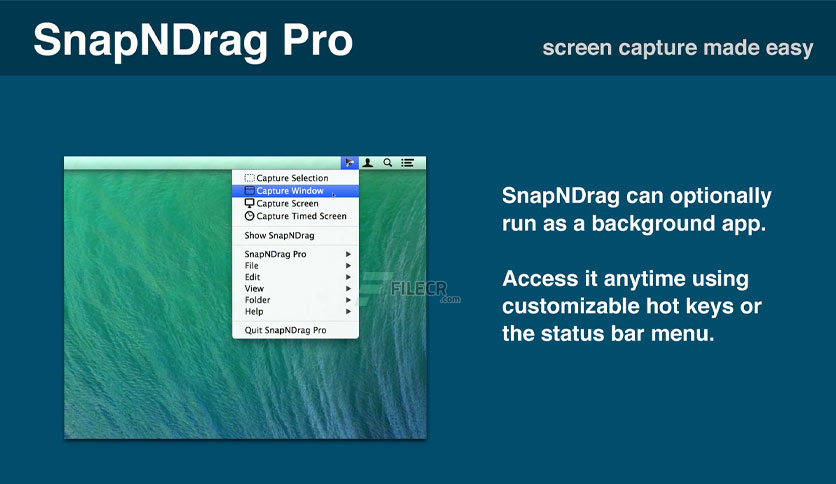Choose Quit SnapNDrag Pro
Viewport: 836px width, 484px height.
coord(295,330)
